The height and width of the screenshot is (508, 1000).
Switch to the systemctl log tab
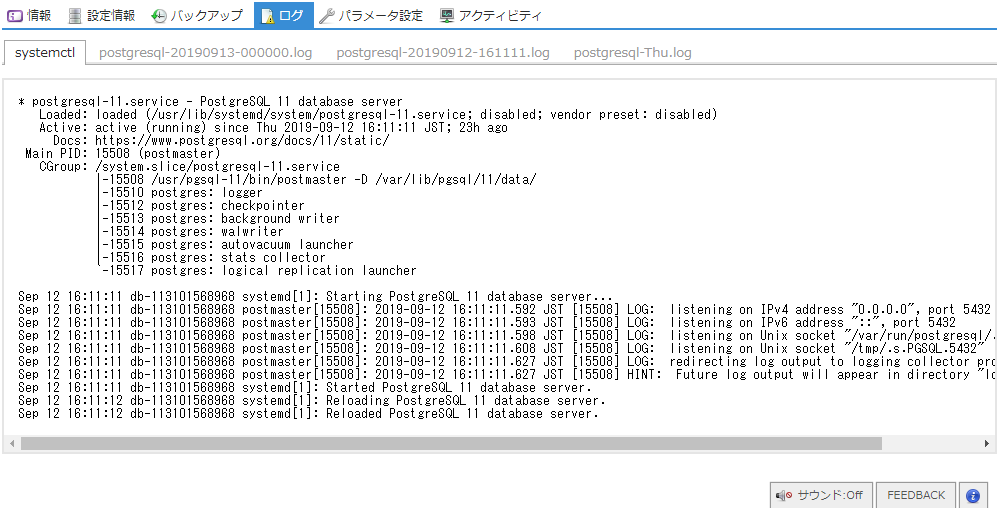[44, 53]
